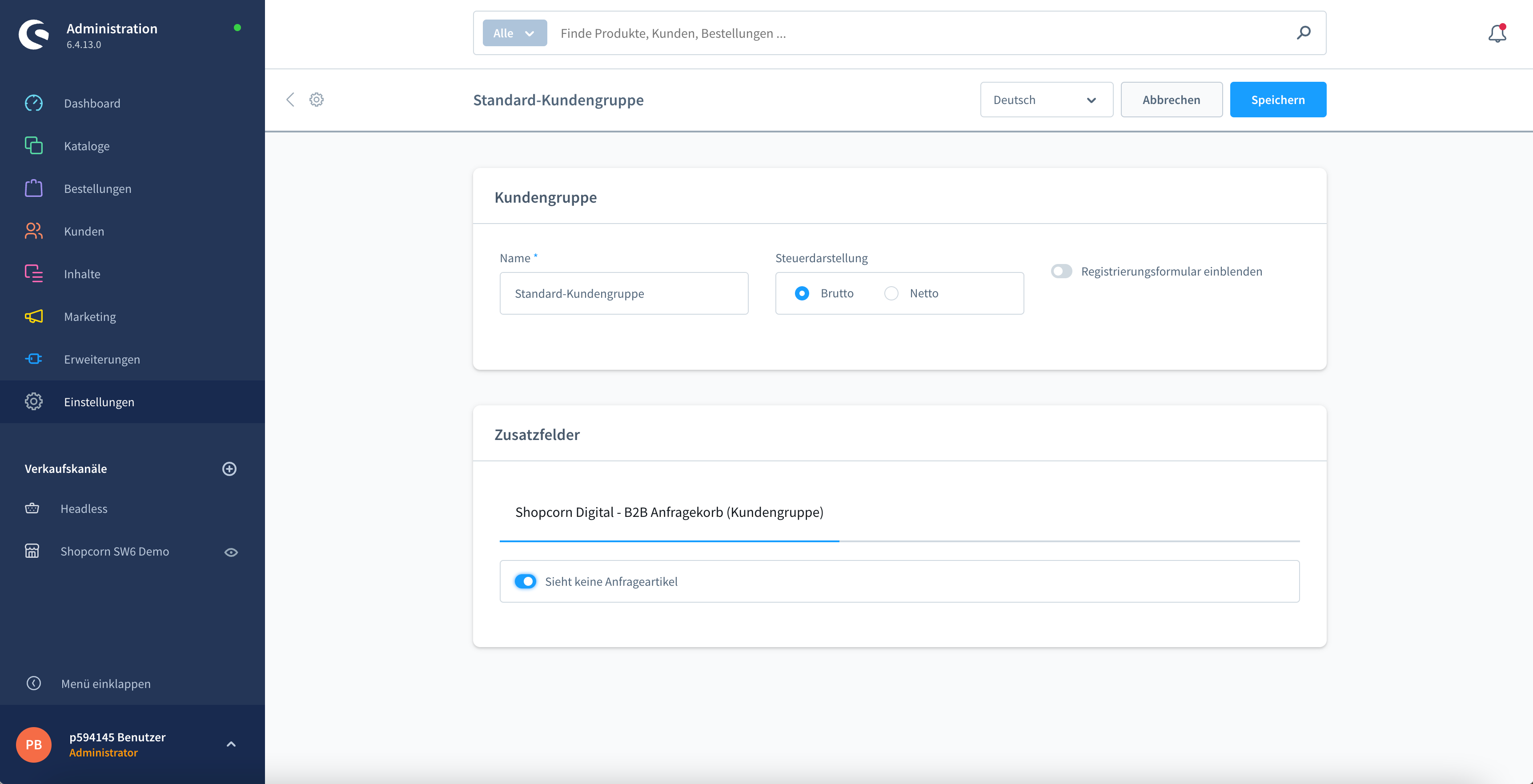Select Shopcorn Digital B2B Anfragekorb tab

coord(669,512)
